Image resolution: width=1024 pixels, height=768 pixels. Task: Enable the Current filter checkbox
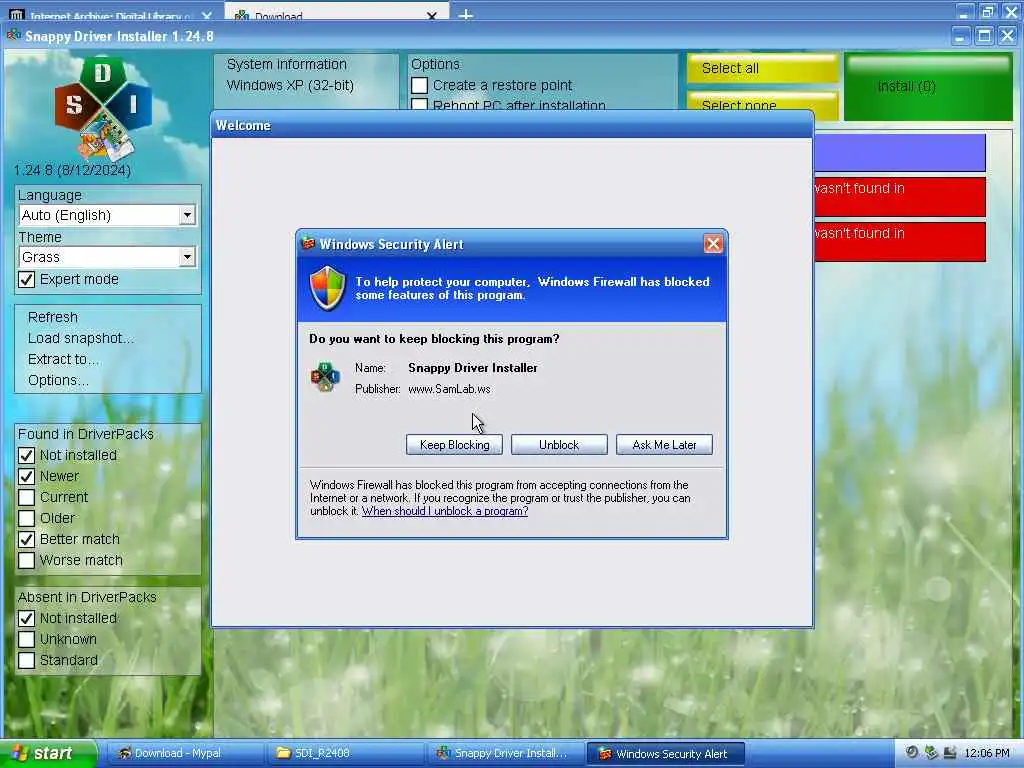27,497
